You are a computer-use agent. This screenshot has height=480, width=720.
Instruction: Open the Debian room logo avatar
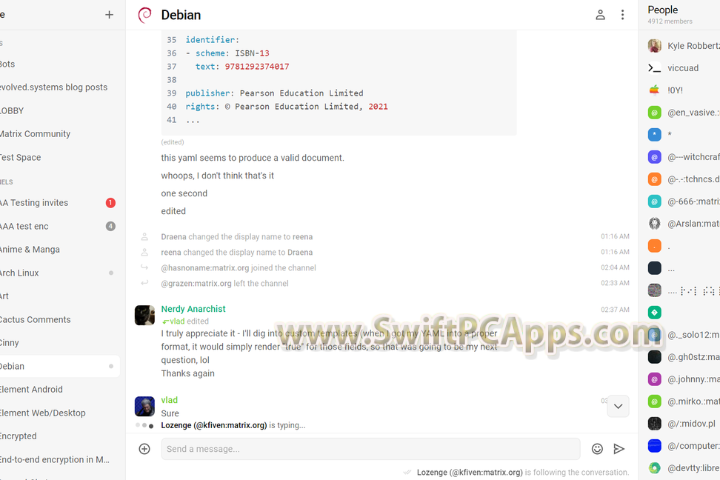tap(145, 15)
